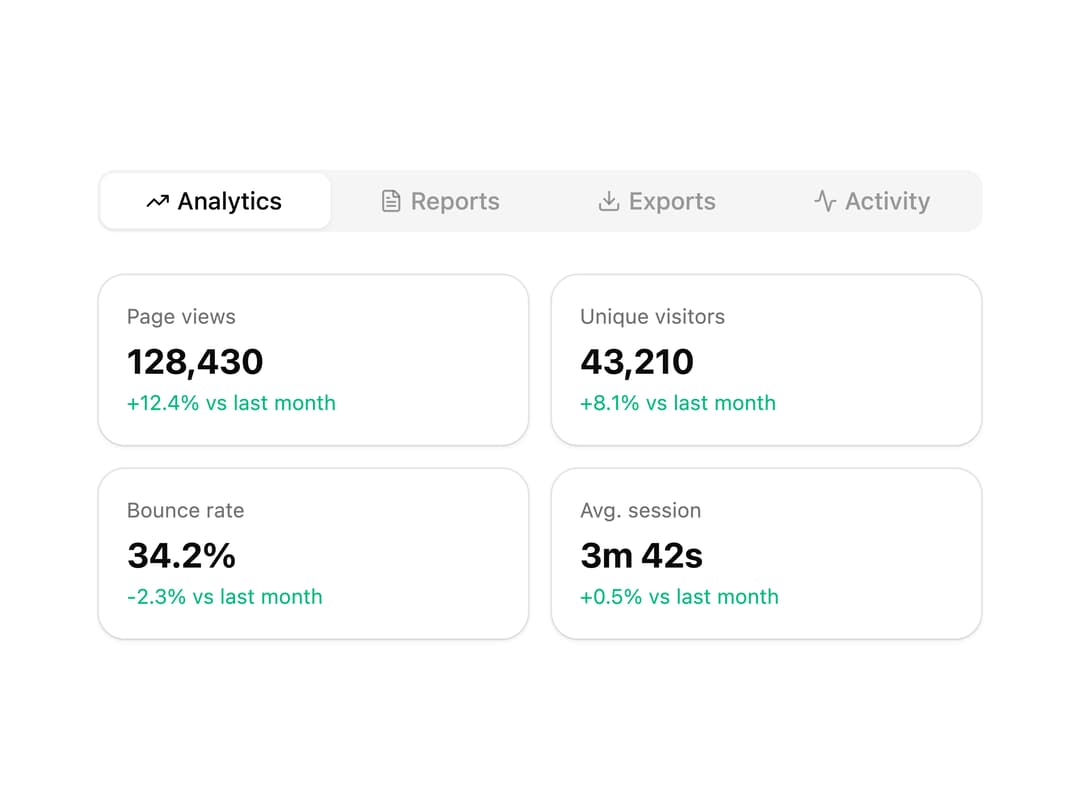The width and height of the screenshot is (1080, 810).
Task: Click the 3m 42s session value
Action: coord(641,555)
